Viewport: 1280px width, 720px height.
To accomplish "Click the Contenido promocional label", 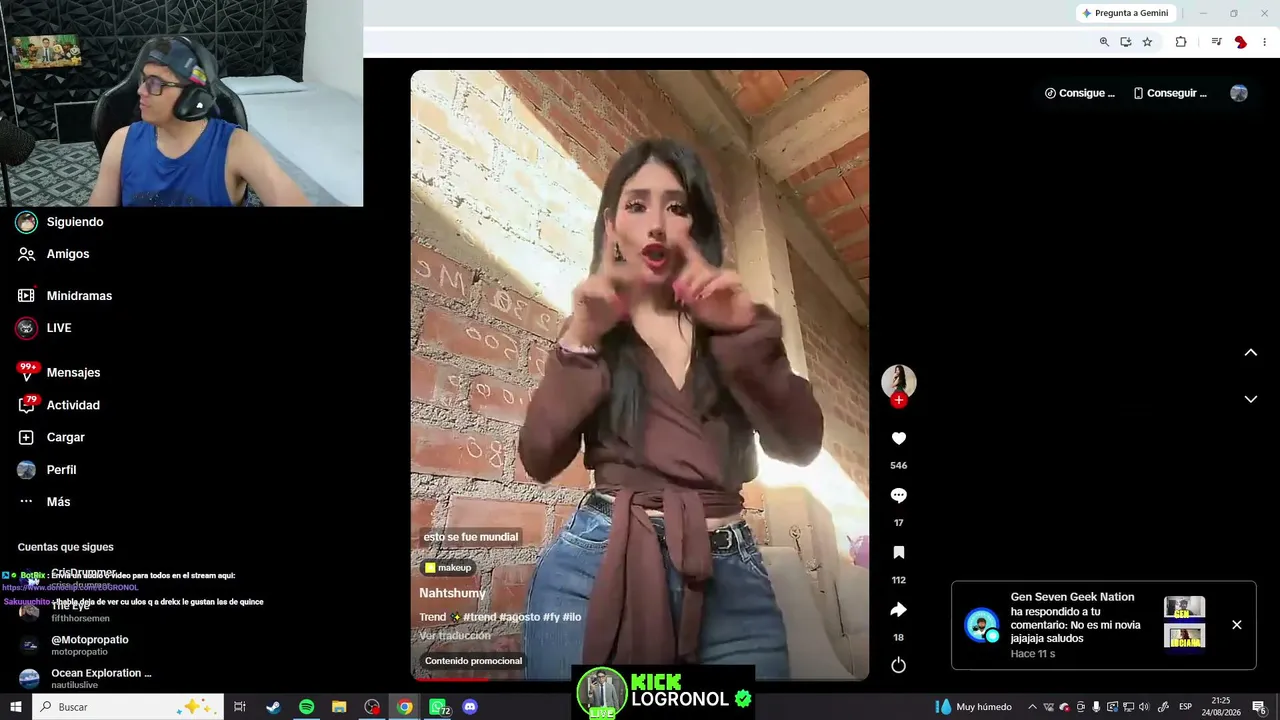I will pos(473,661).
